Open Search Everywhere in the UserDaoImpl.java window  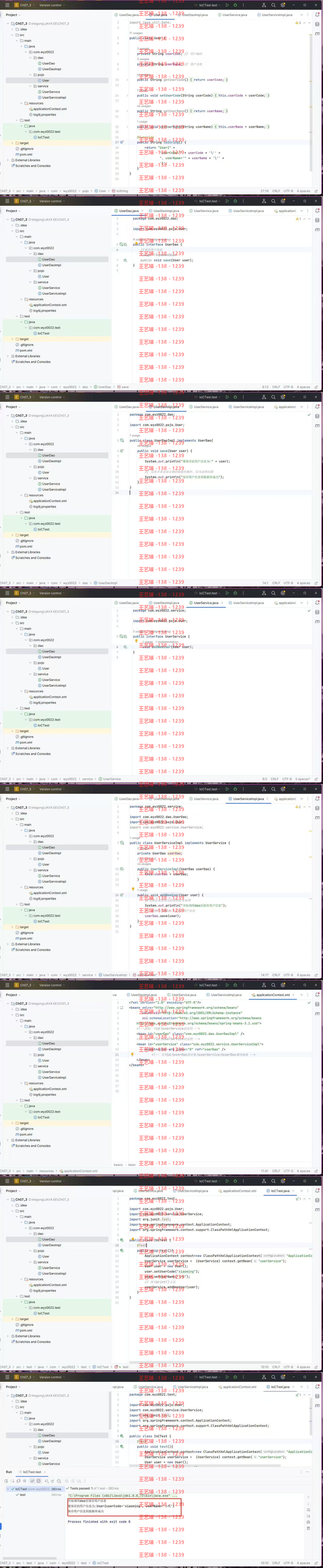(274, 397)
